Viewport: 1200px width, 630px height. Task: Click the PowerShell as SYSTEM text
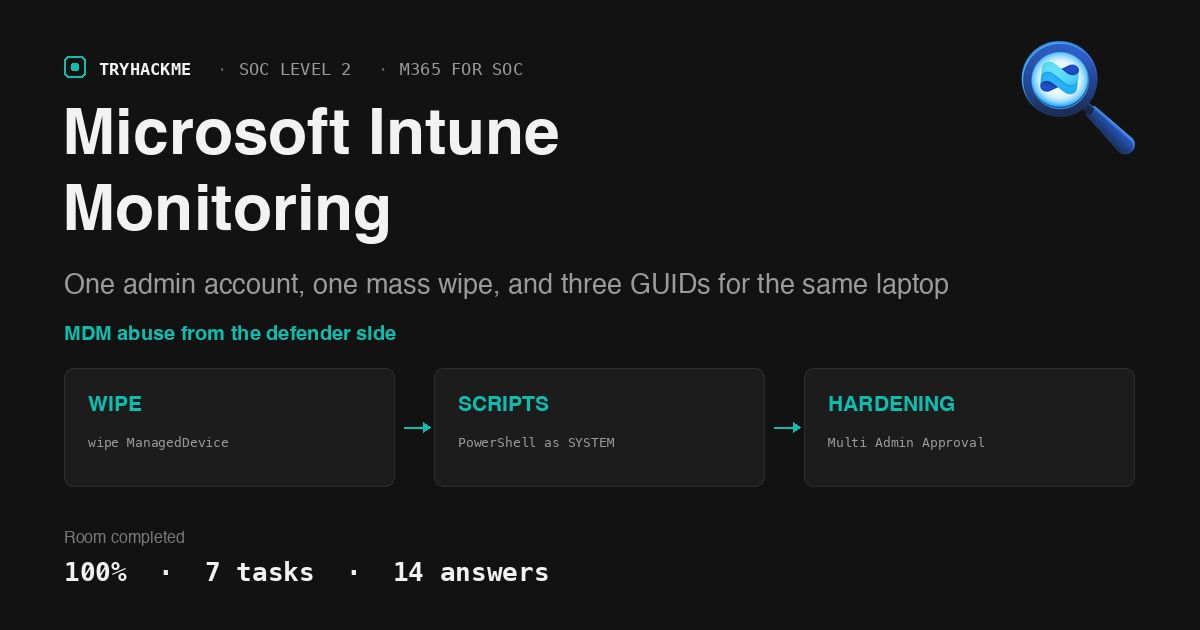(536, 442)
